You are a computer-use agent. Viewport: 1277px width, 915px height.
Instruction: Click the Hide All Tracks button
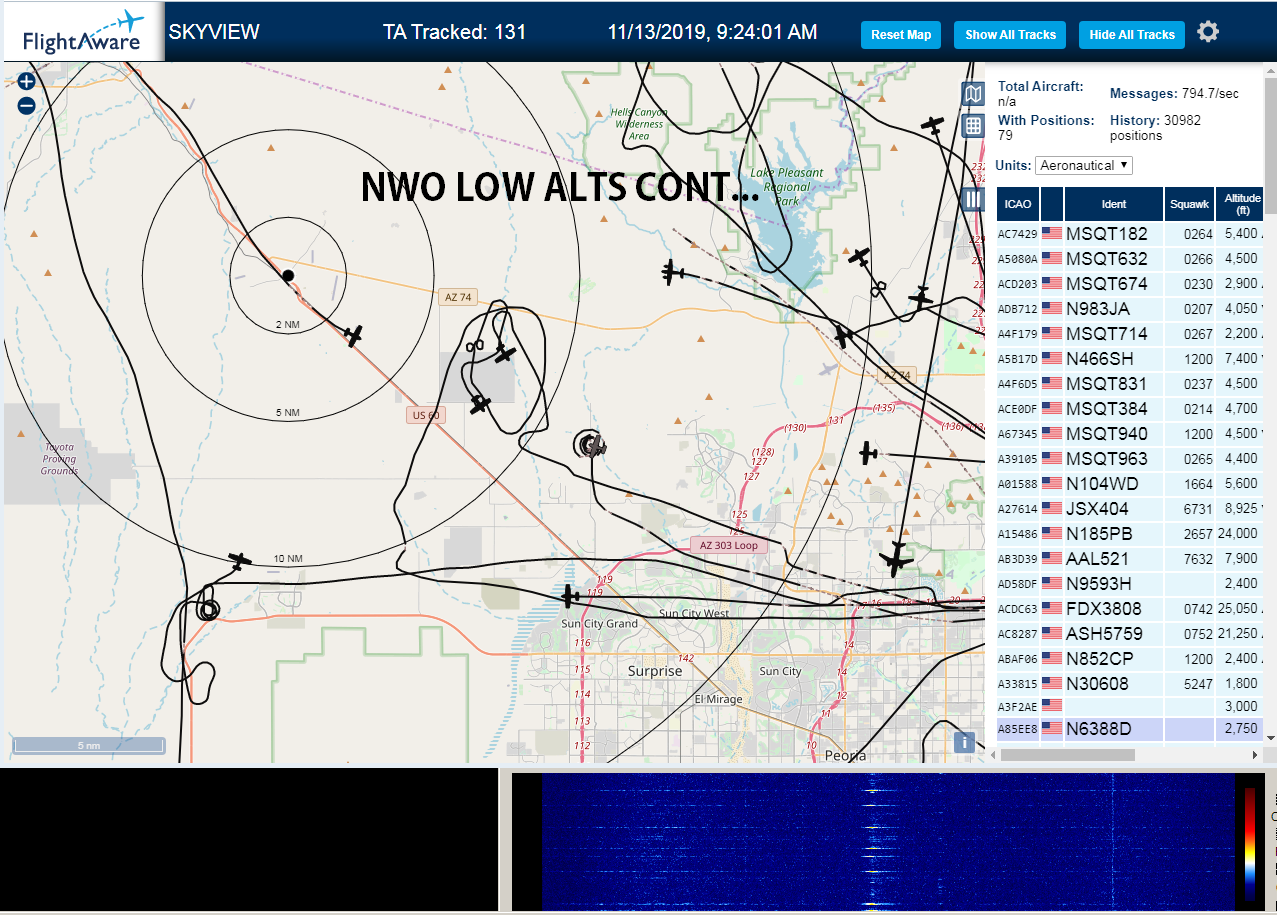1132,35
